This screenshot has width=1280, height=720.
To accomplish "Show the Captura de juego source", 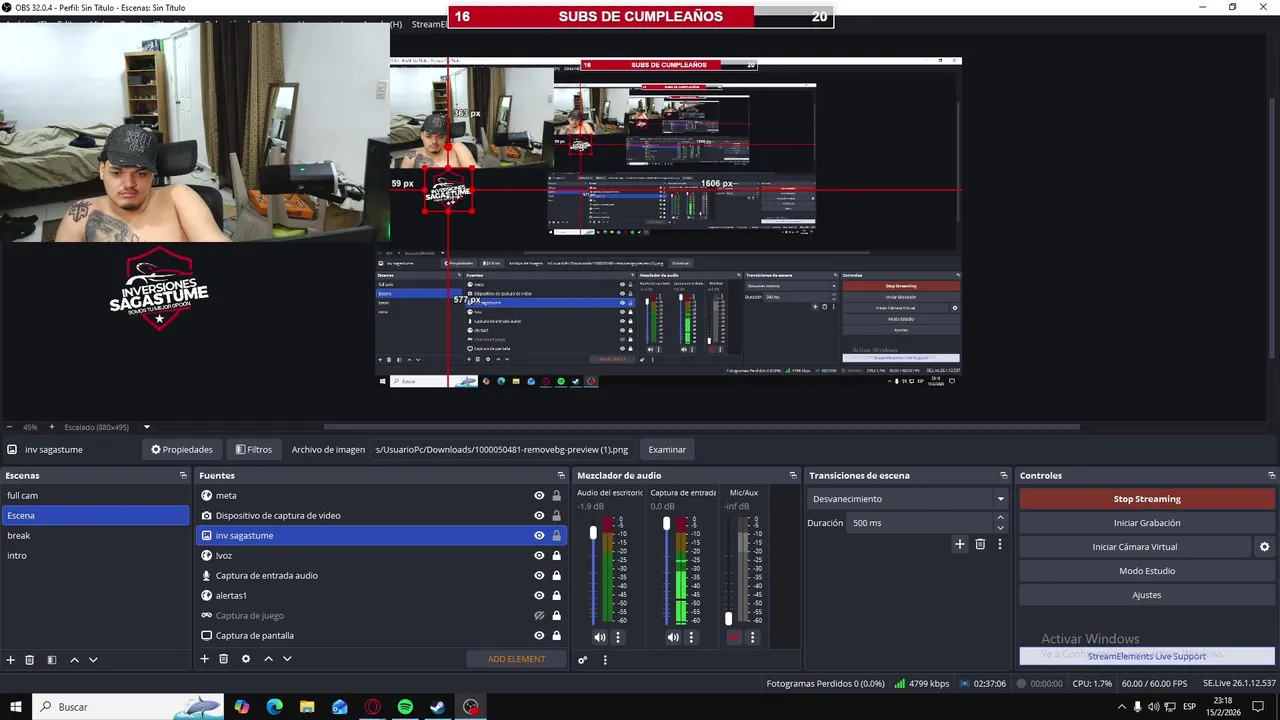I will pos(539,616).
